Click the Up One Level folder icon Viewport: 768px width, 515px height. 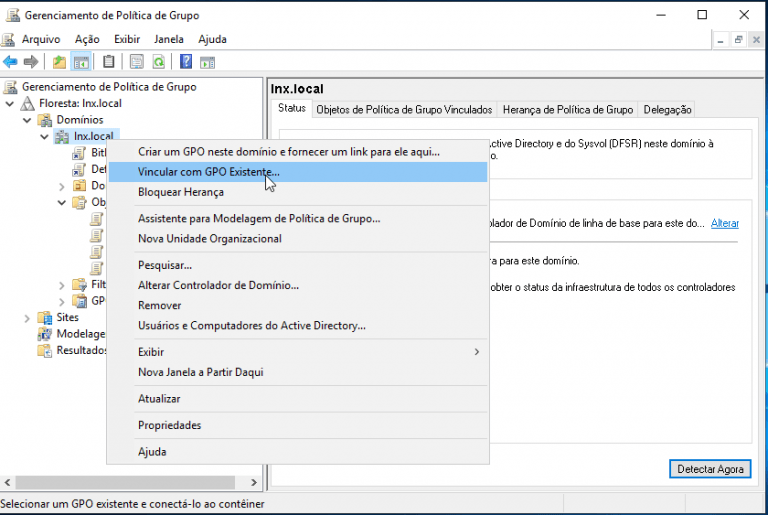click(x=59, y=62)
